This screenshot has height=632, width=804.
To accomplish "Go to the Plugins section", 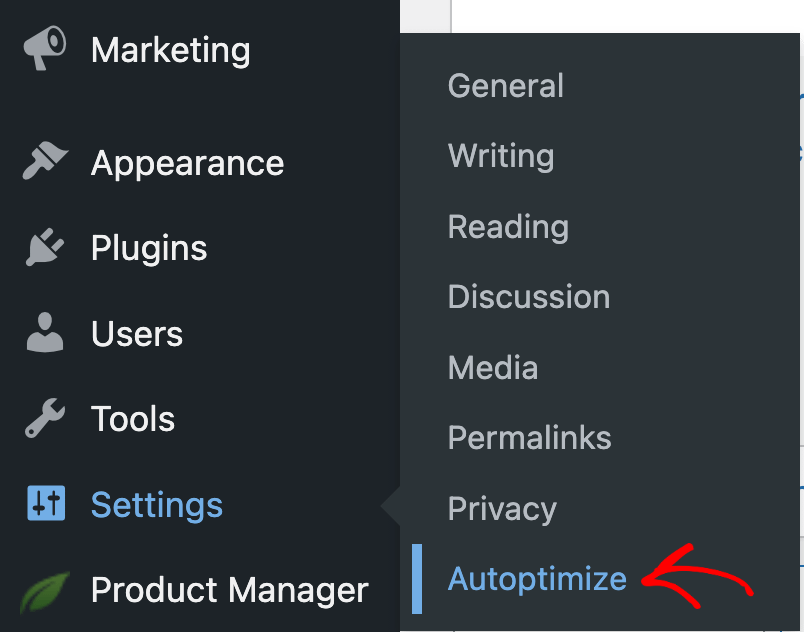I will click(x=149, y=249).
